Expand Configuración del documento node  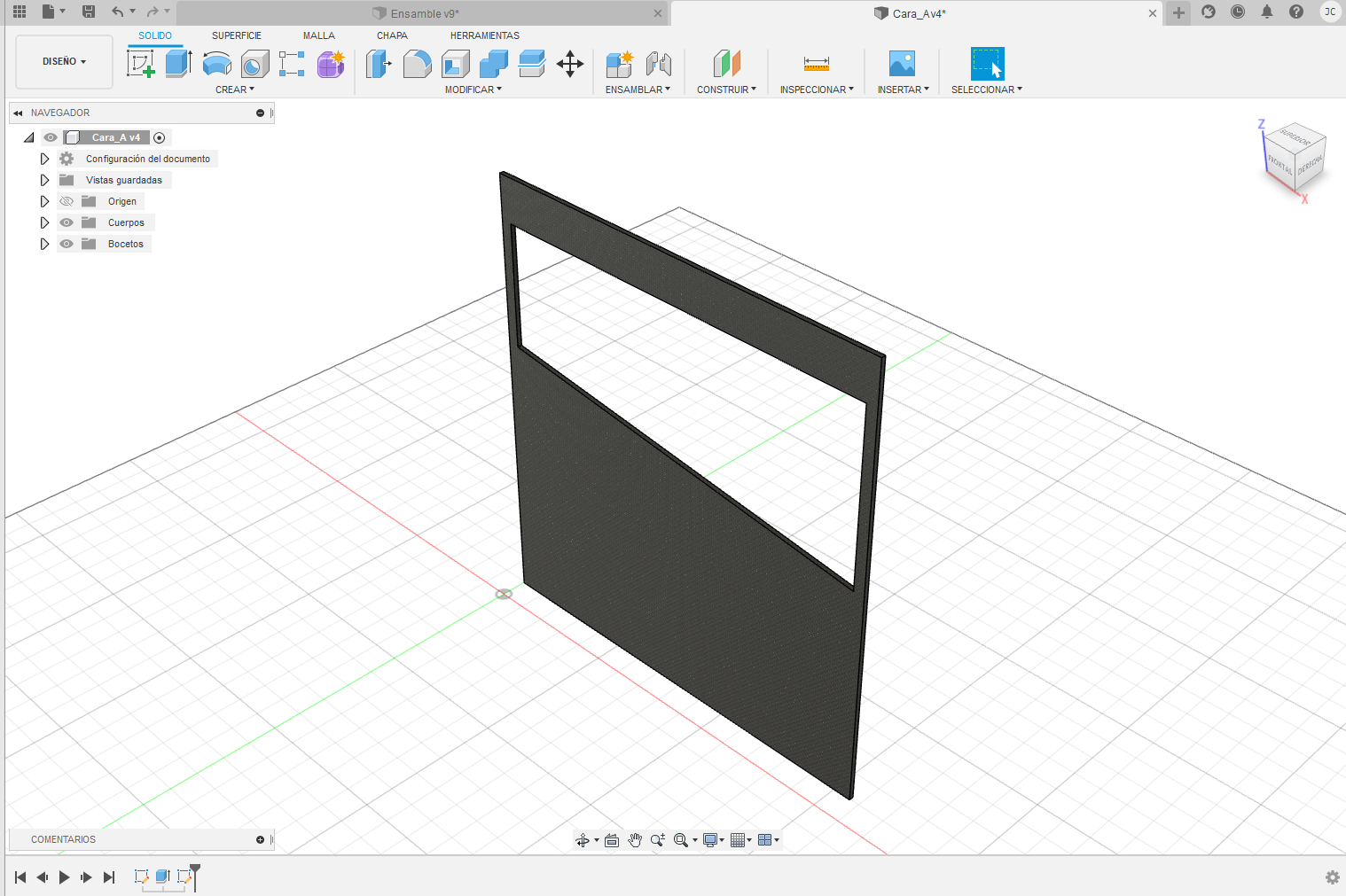point(44,159)
